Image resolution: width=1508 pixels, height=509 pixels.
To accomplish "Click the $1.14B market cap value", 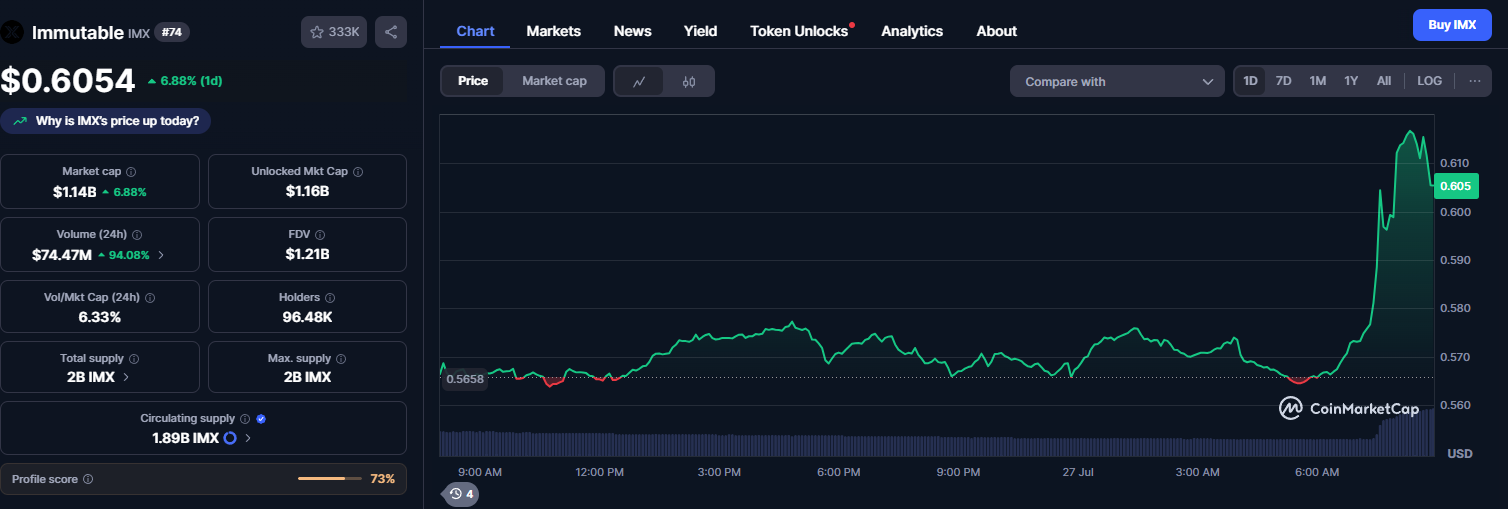I will (x=75, y=191).
